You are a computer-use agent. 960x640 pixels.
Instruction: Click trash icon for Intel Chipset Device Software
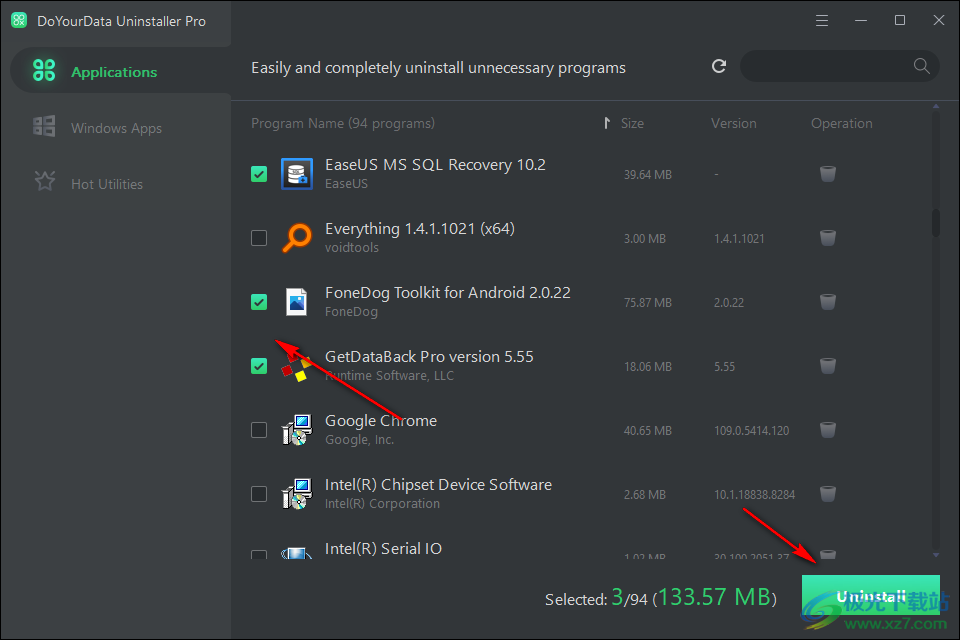pos(828,494)
